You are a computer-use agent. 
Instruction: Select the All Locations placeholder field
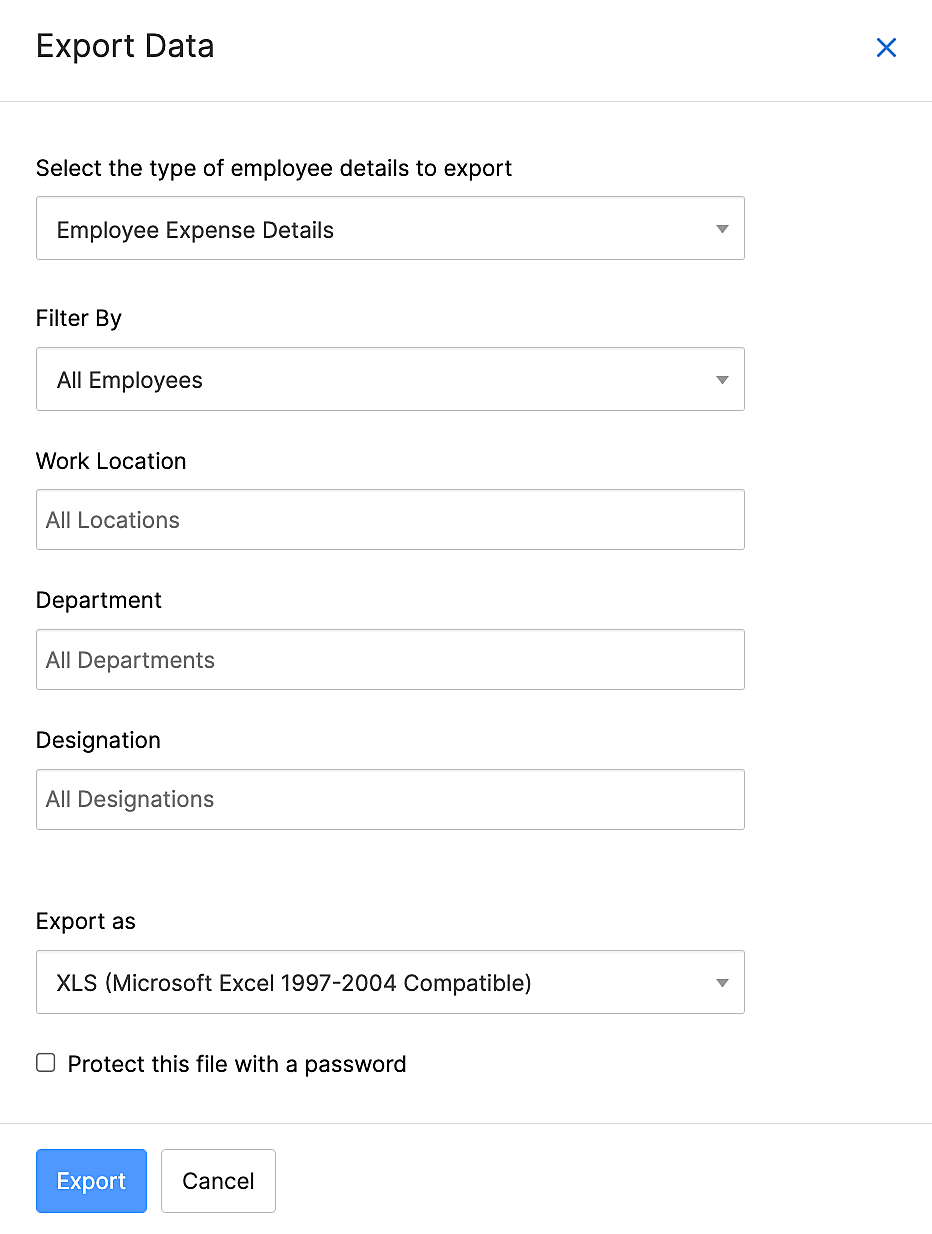click(390, 519)
